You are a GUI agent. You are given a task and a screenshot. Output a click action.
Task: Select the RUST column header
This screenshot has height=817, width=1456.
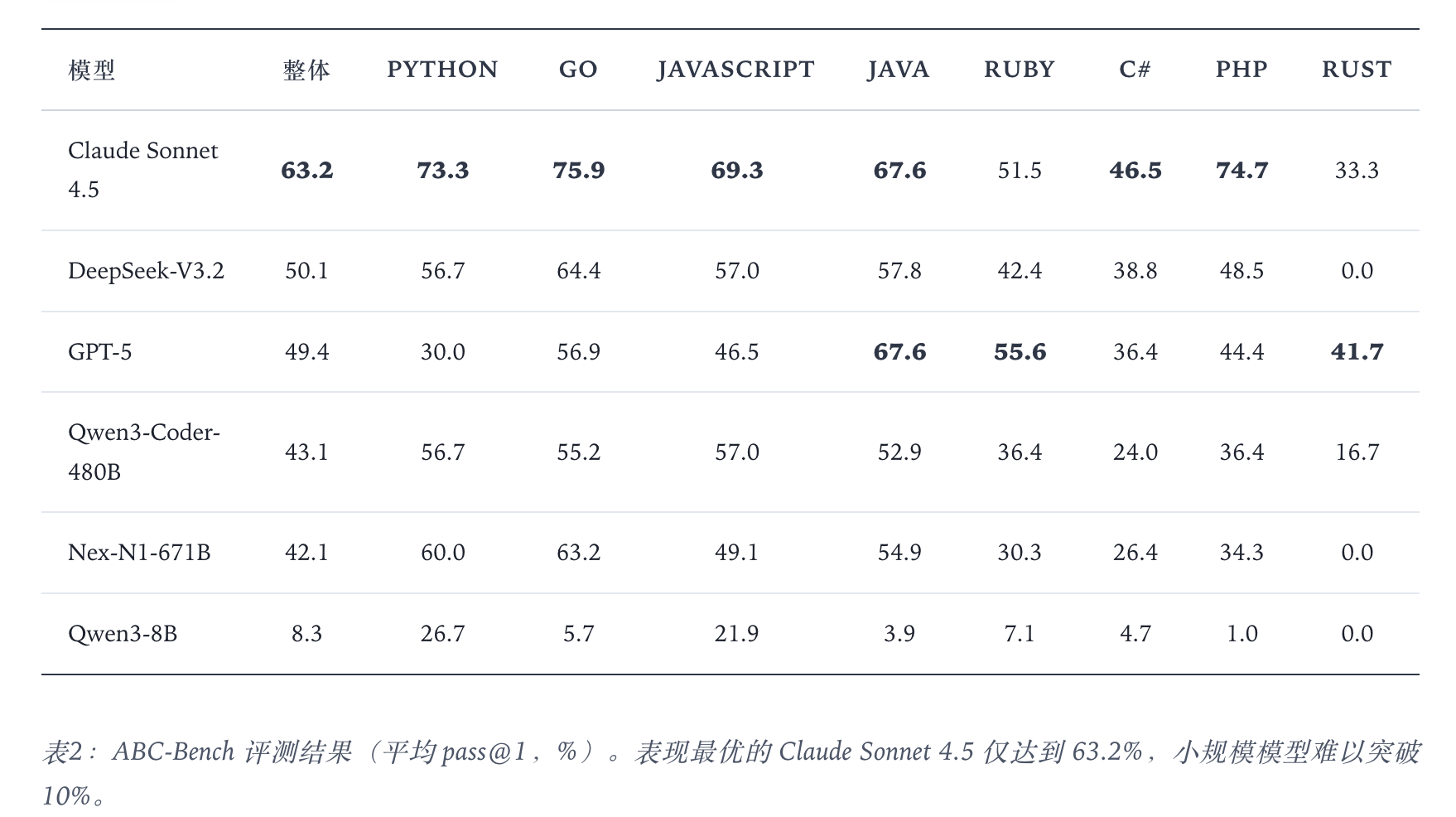point(1357,70)
